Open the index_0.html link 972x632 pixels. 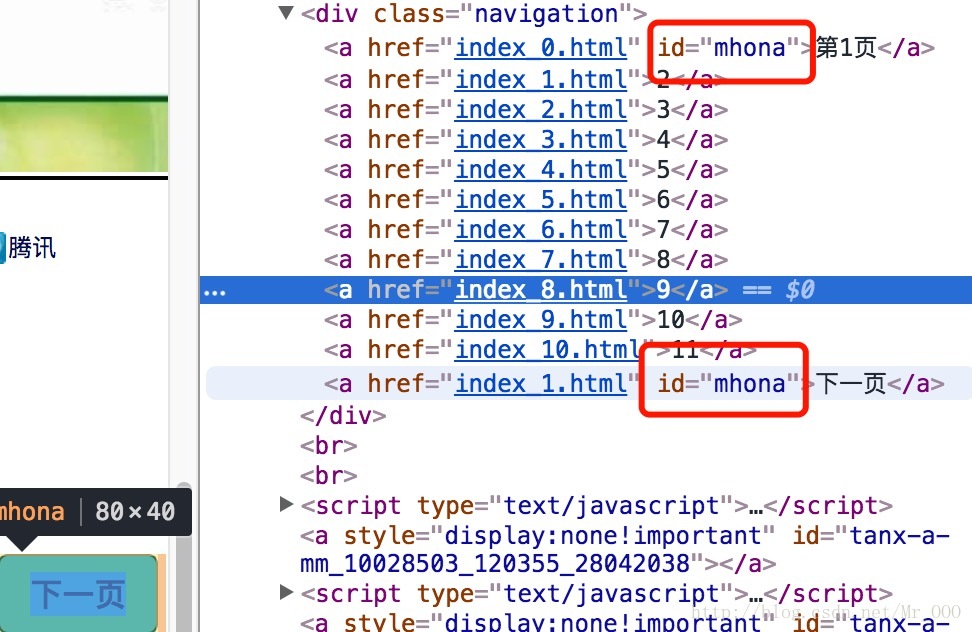point(541,48)
